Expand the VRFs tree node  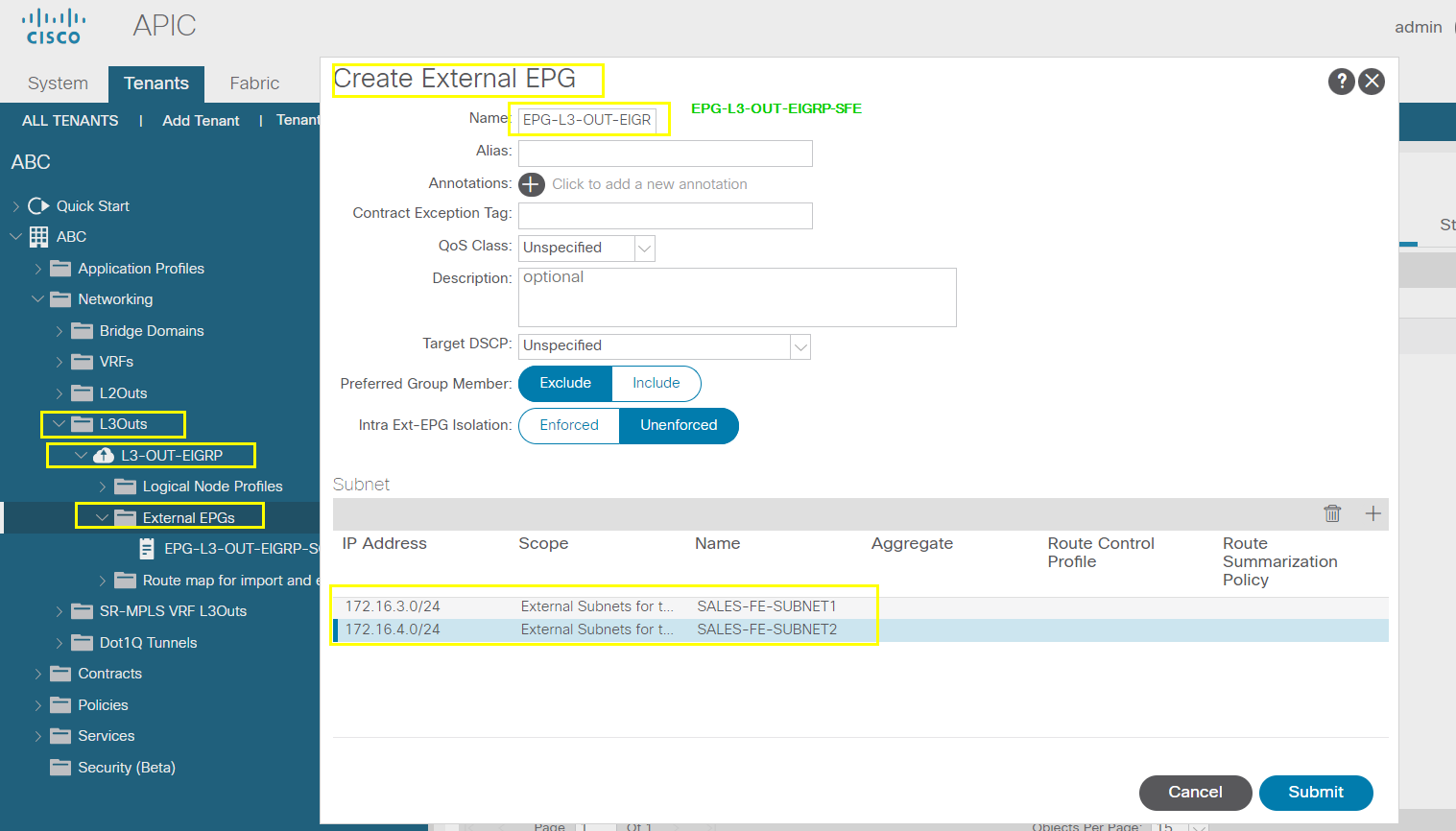[59, 361]
